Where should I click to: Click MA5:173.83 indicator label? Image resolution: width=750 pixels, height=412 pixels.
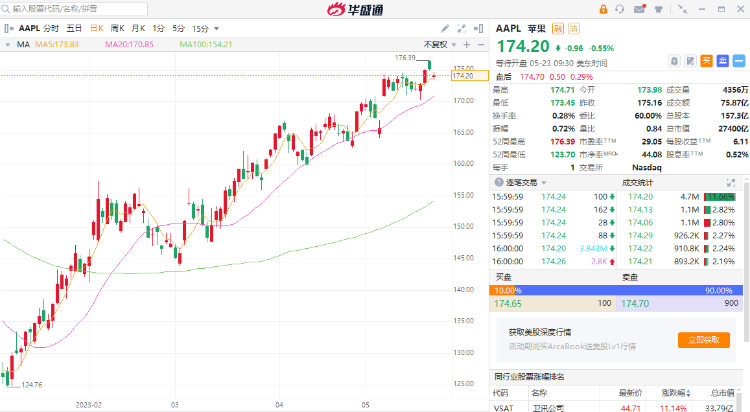coord(57,45)
